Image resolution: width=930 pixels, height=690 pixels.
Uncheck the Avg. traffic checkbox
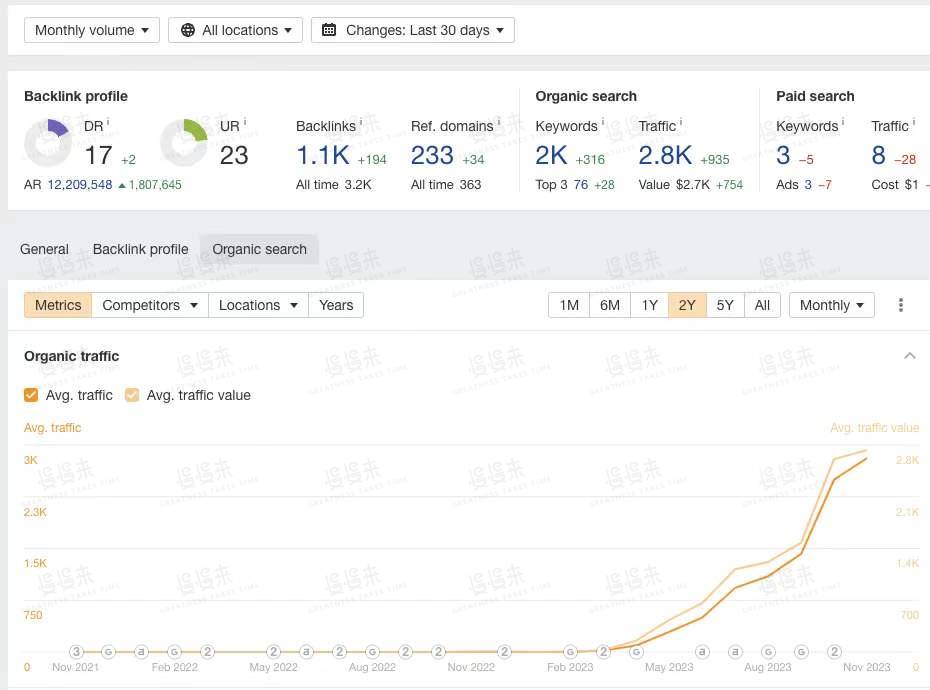point(32,395)
